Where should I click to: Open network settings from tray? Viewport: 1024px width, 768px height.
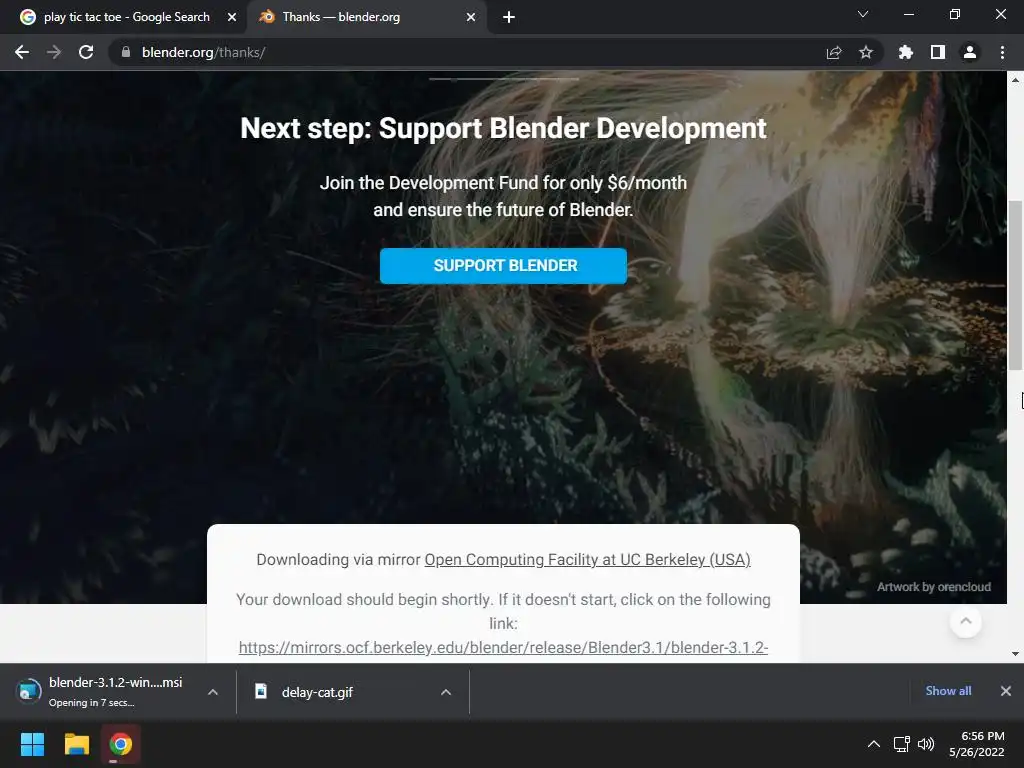(902, 744)
